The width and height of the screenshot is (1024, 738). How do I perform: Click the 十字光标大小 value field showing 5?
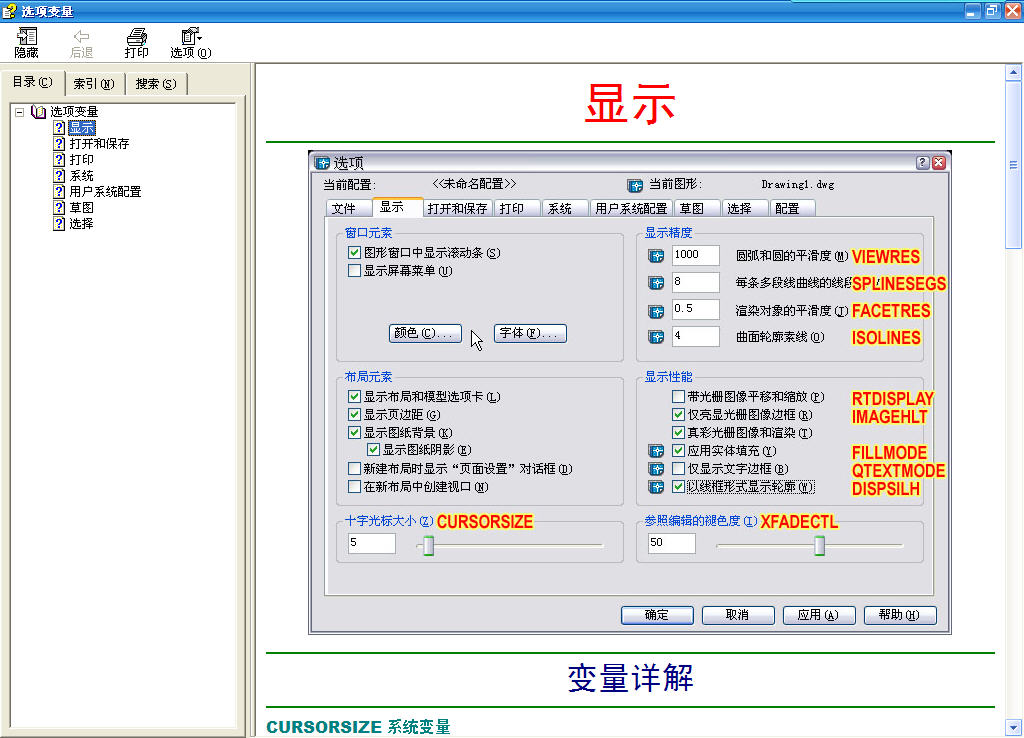[x=372, y=543]
